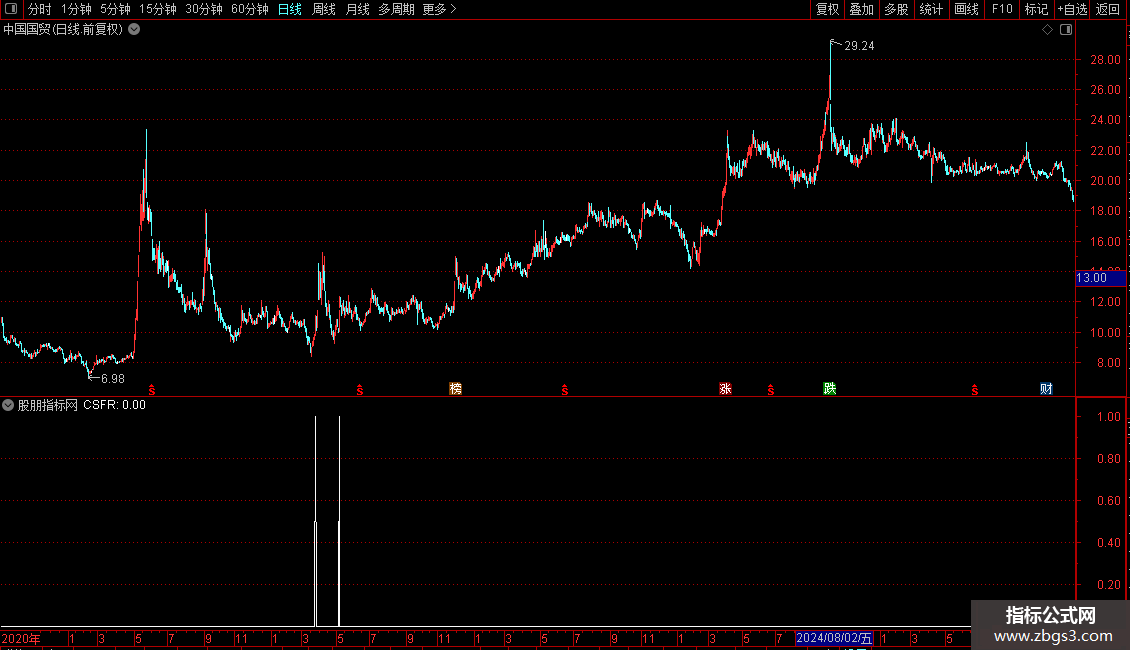1130x650 pixels.
Task: Click the 29.24 high price label
Action: pos(859,45)
